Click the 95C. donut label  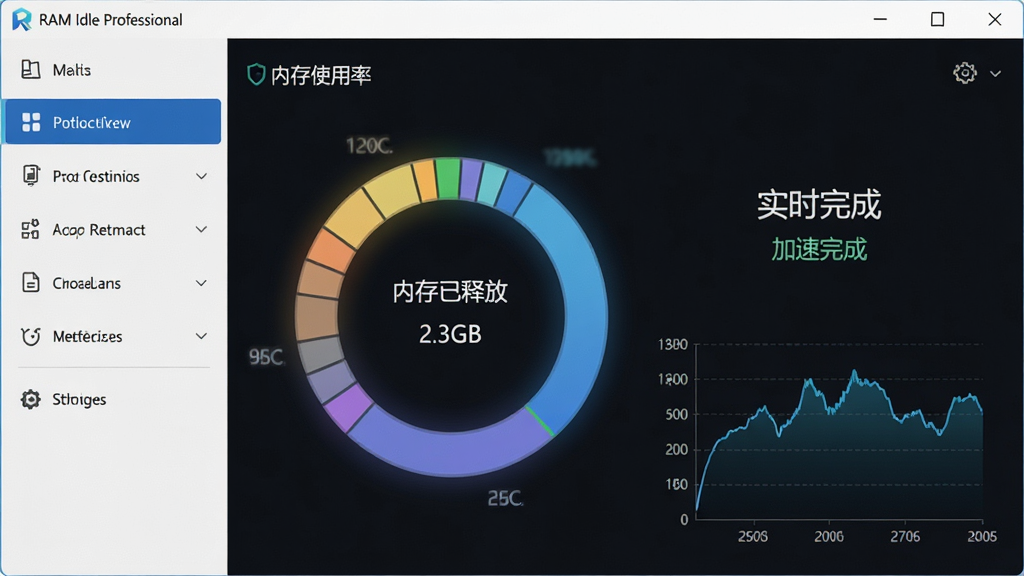266,357
